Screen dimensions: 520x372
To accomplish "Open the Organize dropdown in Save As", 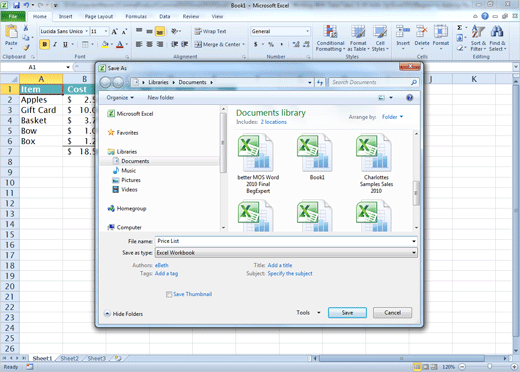I will click(120, 98).
